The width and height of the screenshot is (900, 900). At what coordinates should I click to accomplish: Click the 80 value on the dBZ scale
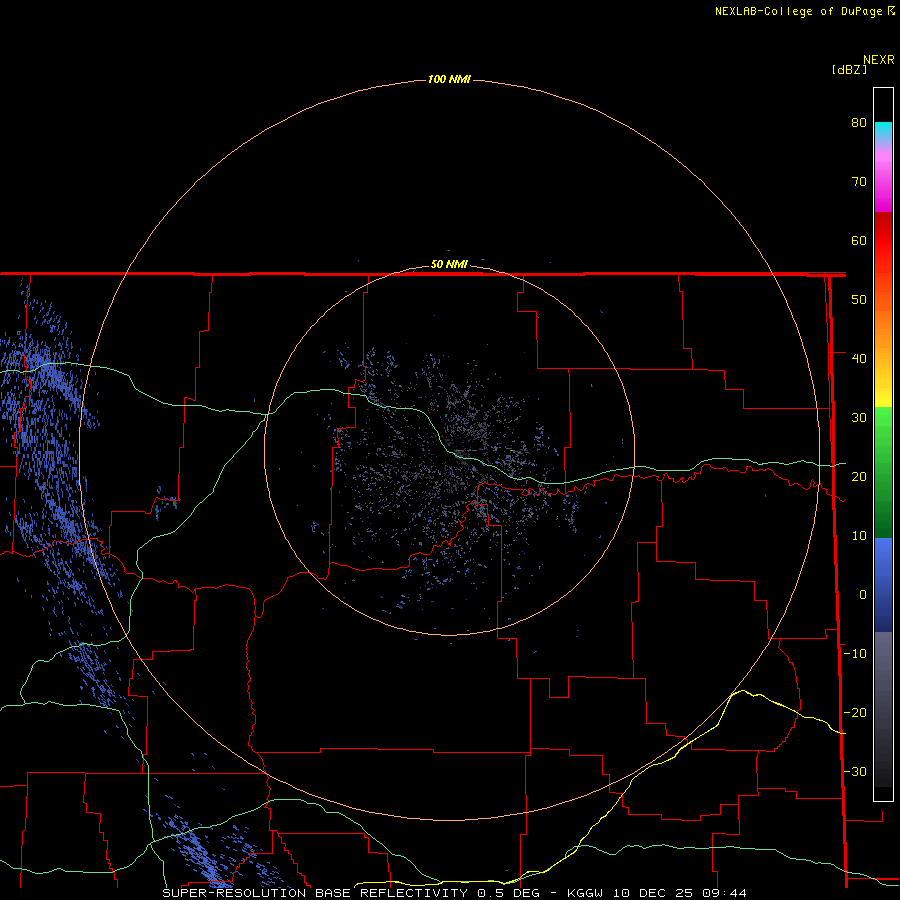point(859,123)
